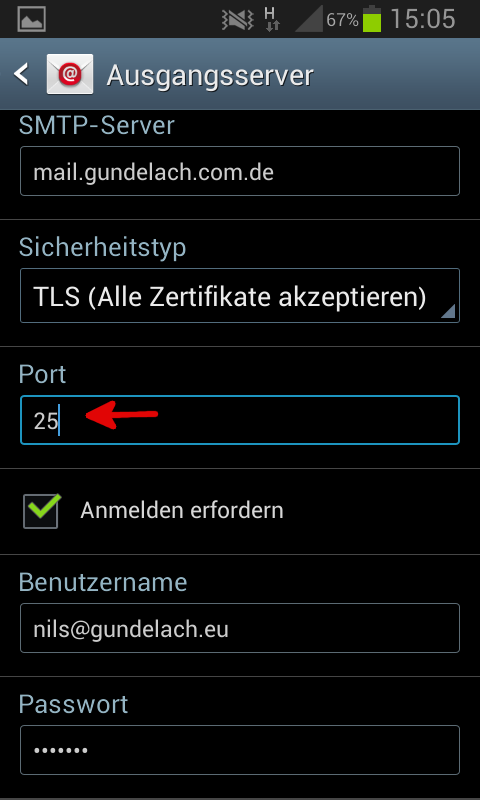Open the Sicherheitstyp dropdown
Image resolution: width=480 pixels, height=800 pixels.
[240, 296]
